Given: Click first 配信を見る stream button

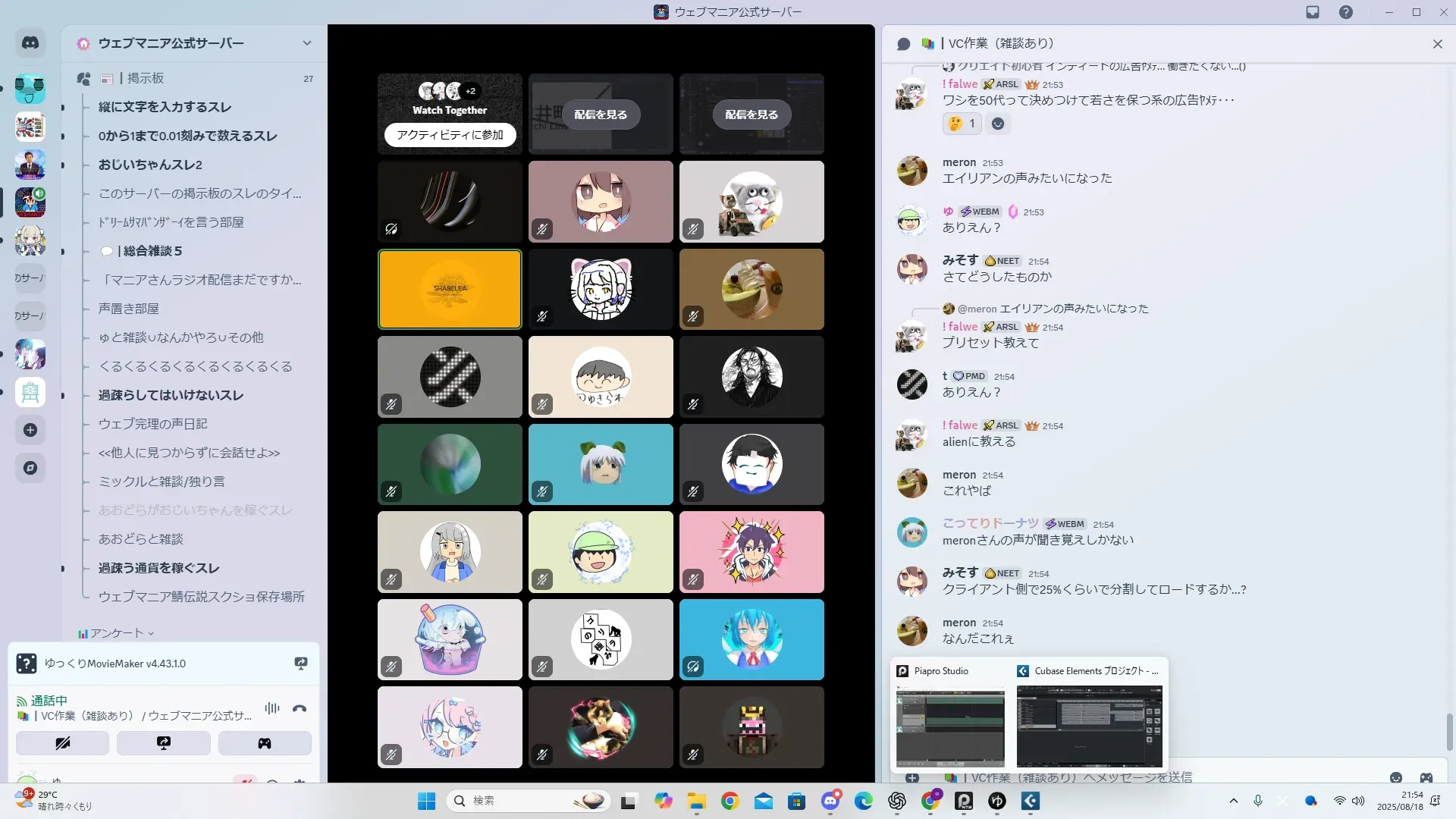Looking at the screenshot, I should tap(601, 115).
